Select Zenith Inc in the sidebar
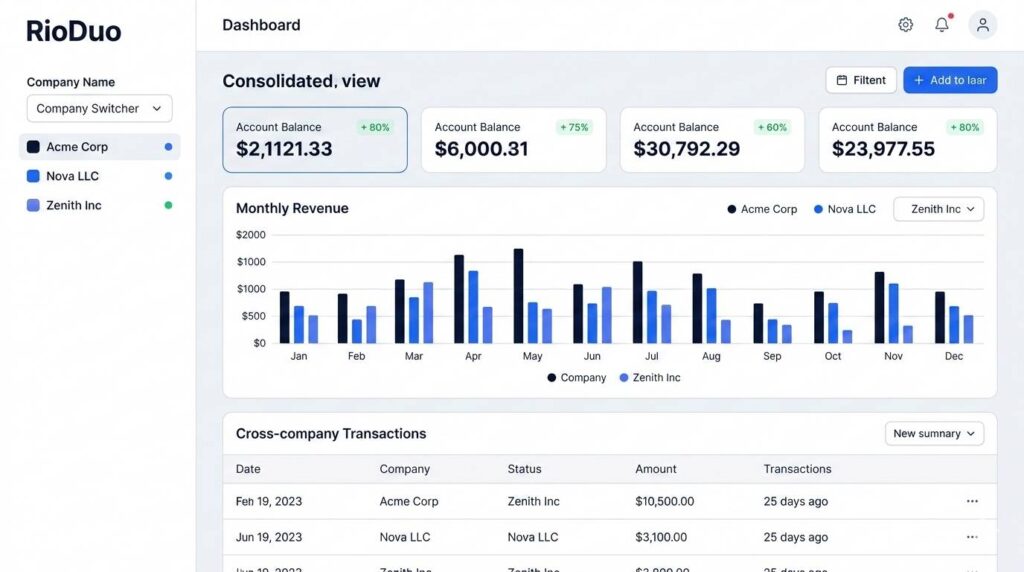 [x=74, y=205]
